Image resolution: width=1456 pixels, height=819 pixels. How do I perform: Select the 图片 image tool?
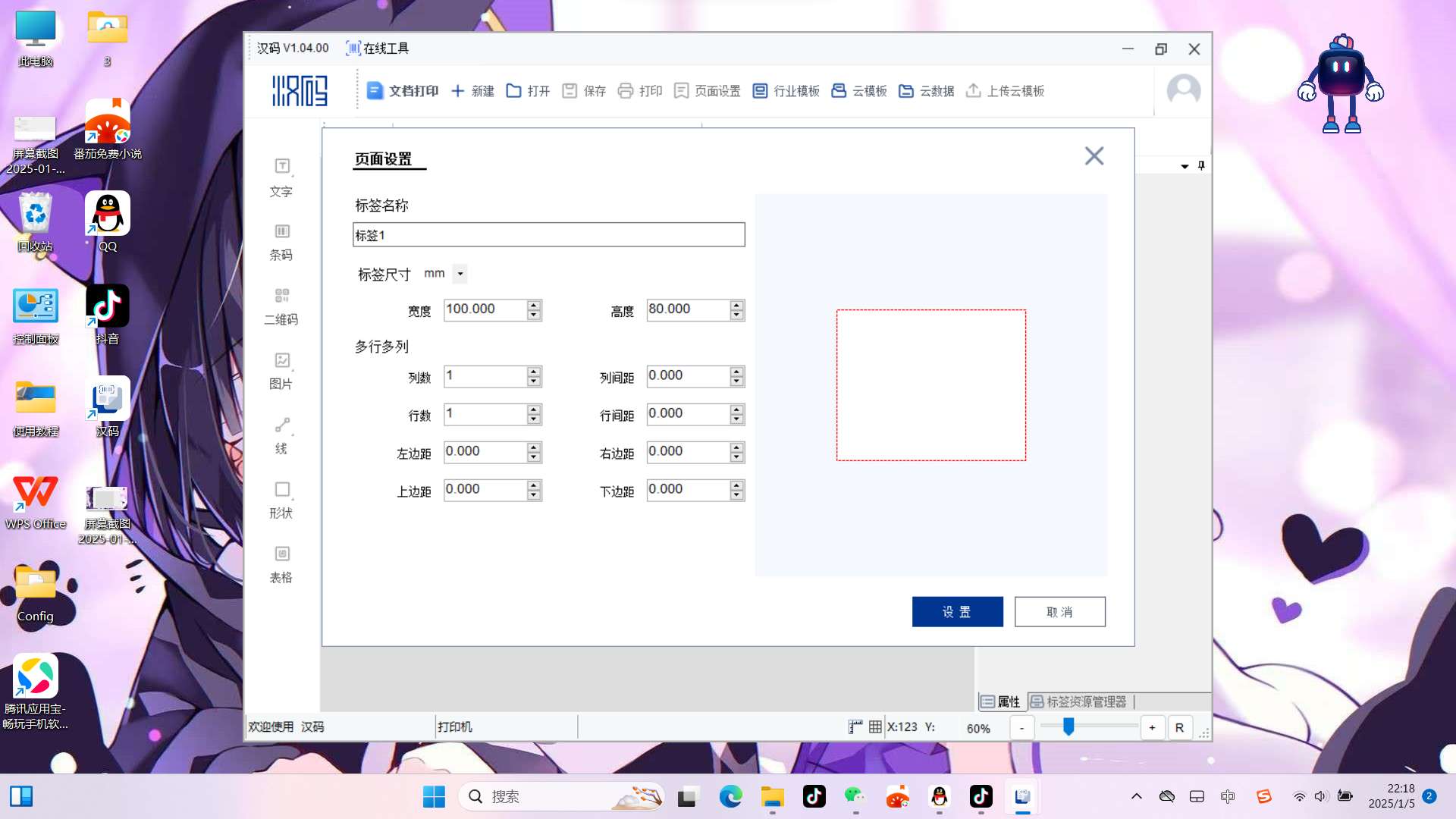[x=281, y=372]
